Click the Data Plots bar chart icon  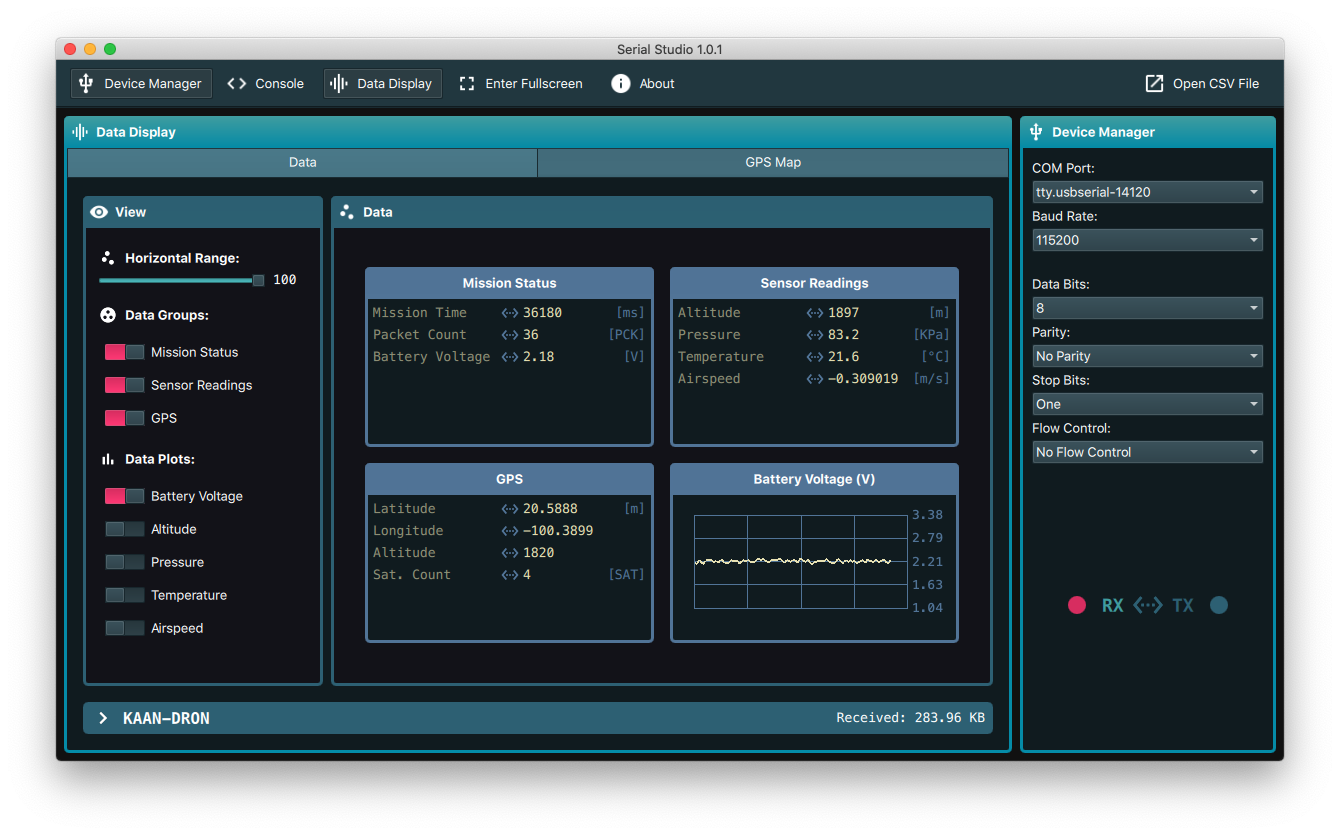coord(108,459)
